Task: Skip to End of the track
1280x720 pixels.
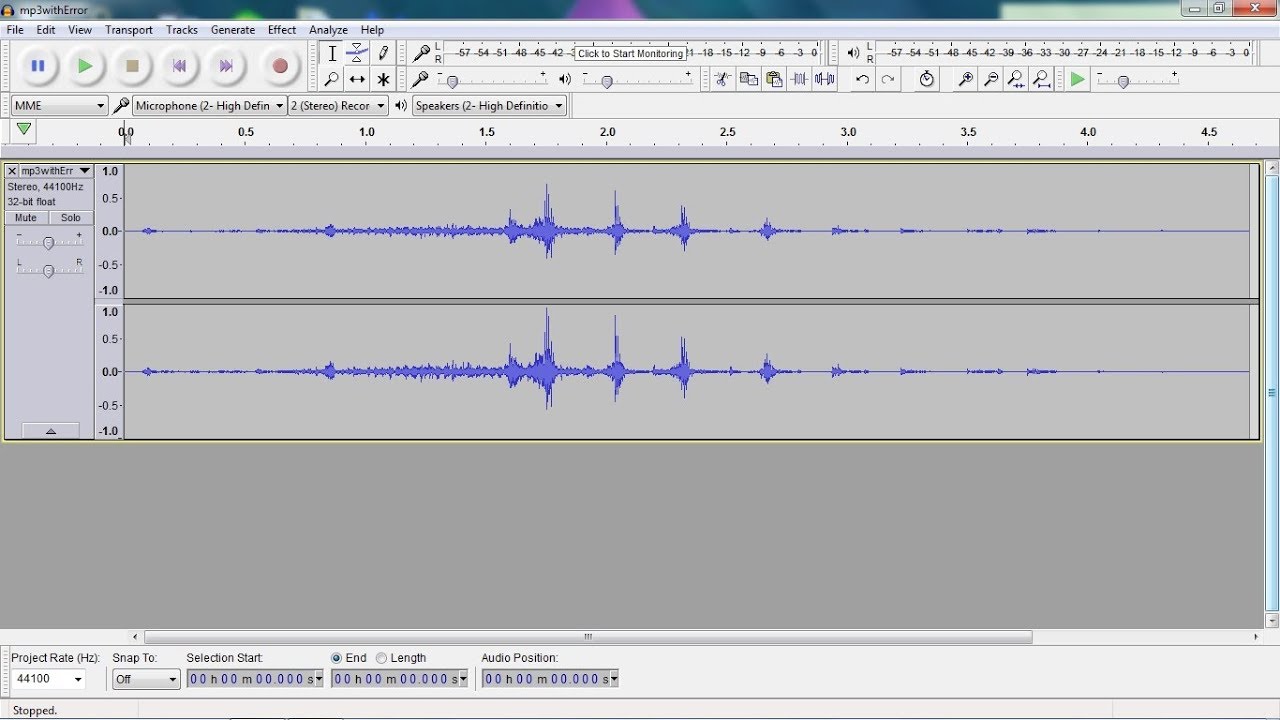Action: [x=226, y=66]
